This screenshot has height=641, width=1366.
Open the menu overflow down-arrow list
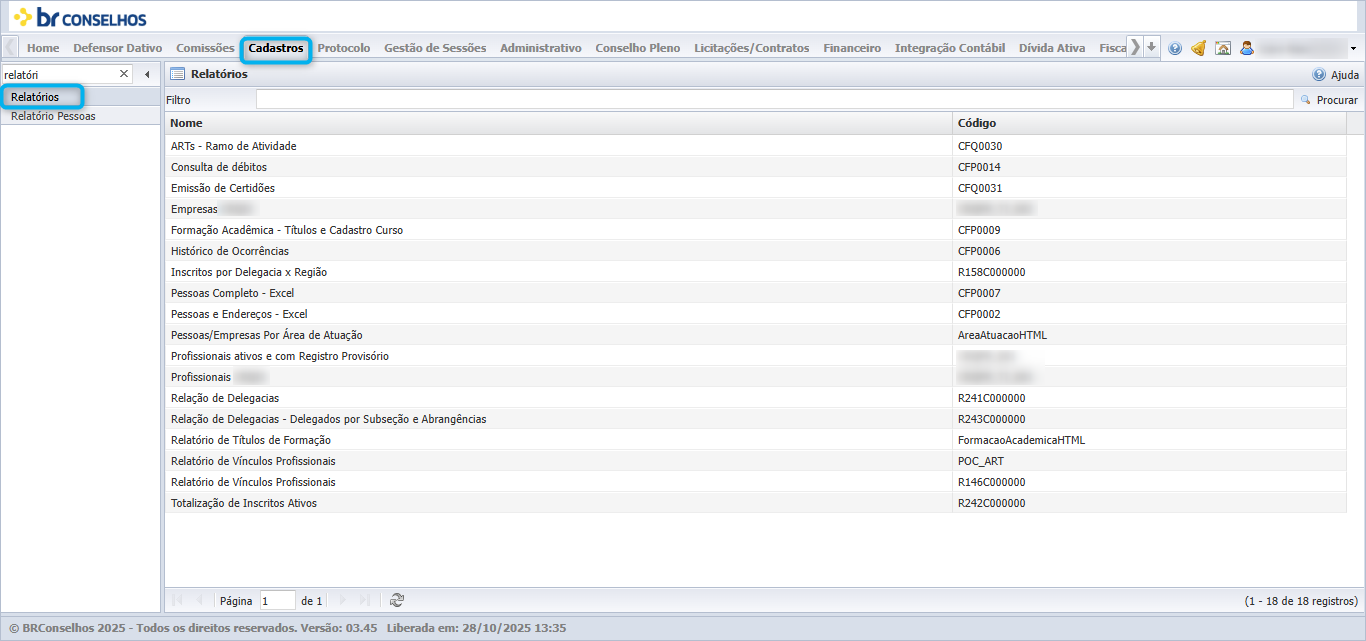pos(1152,47)
